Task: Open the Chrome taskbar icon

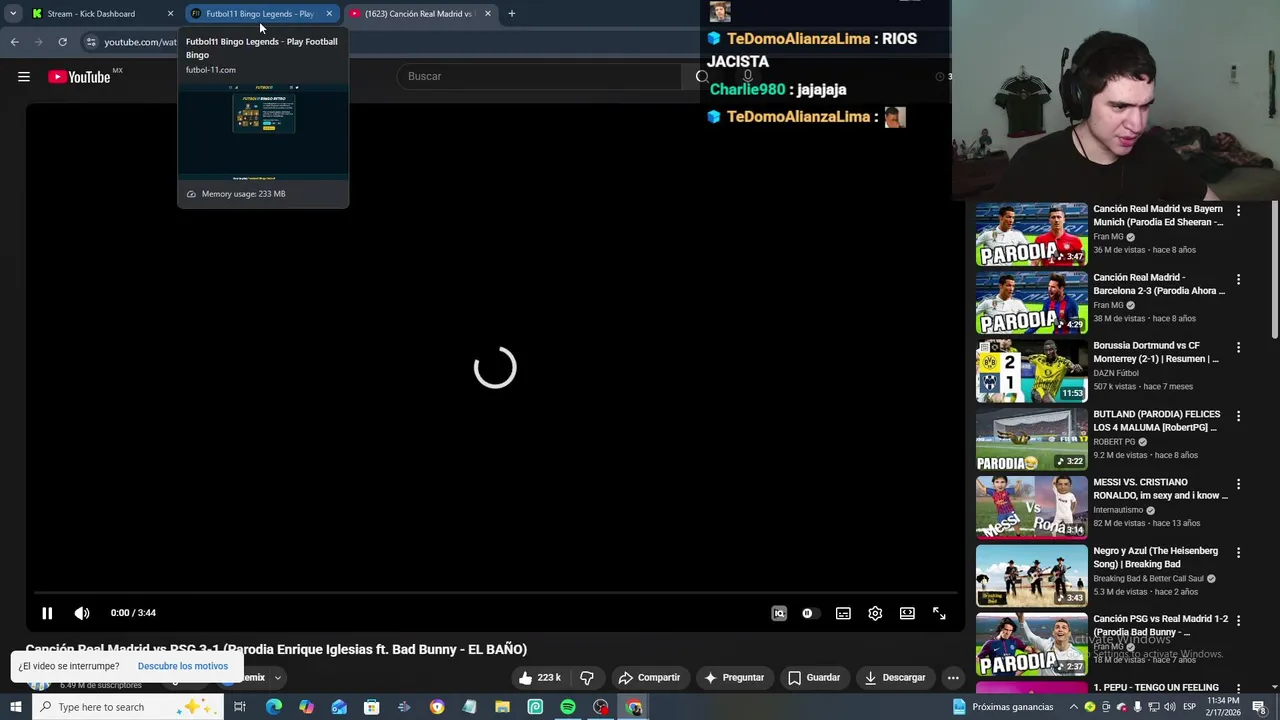Action: (634, 707)
